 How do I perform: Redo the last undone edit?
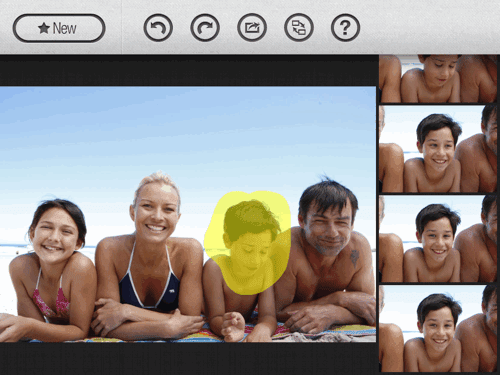coord(205,28)
